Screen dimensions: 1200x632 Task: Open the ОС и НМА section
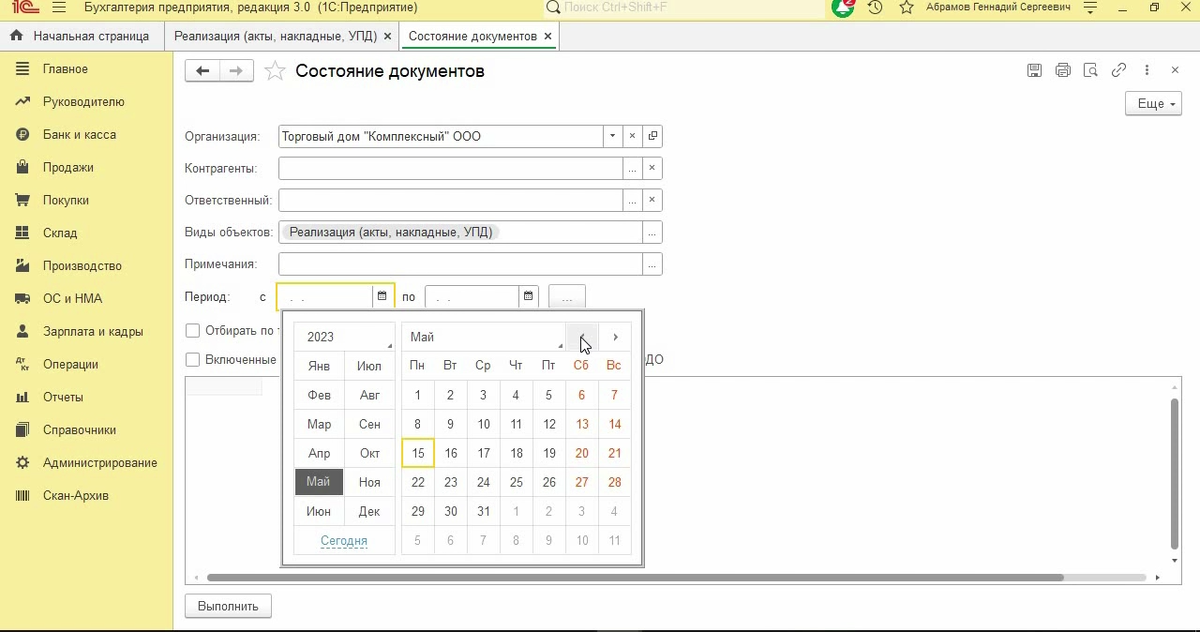(85, 299)
